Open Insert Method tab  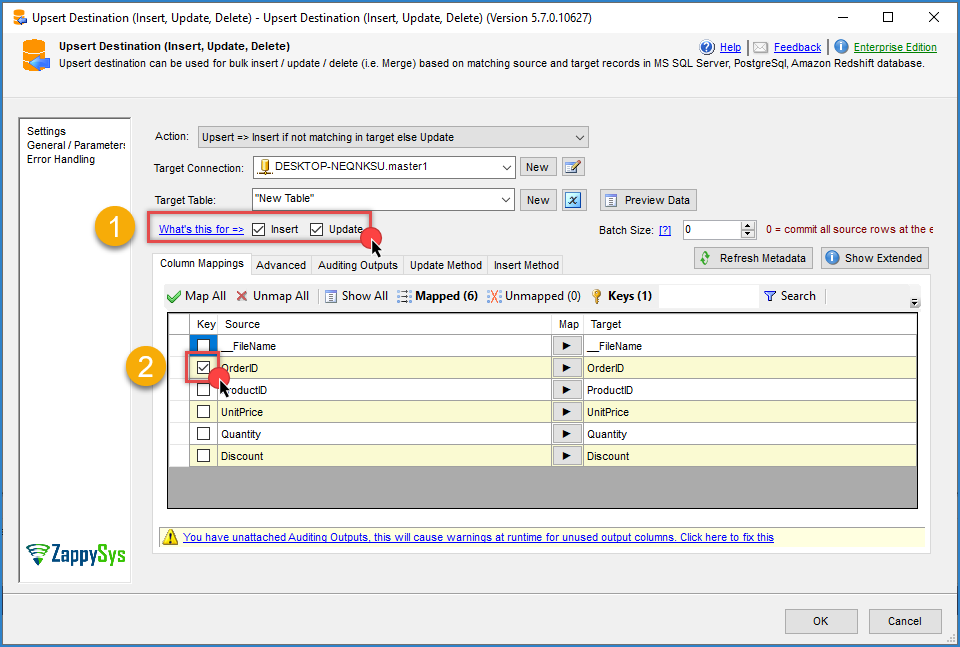click(x=526, y=266)
